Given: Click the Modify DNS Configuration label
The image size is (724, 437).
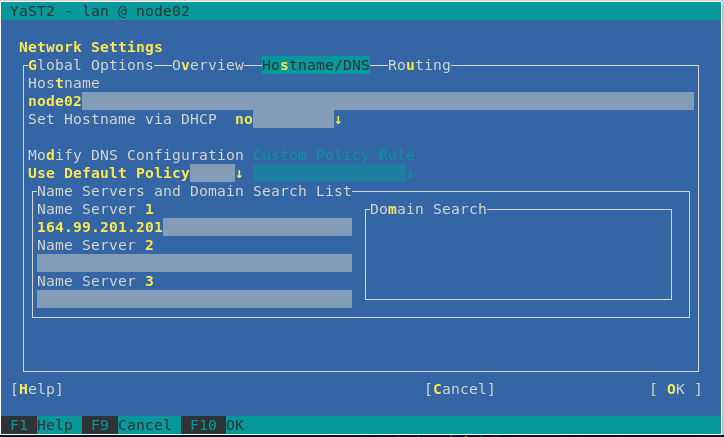Looking at the screenshot, I should pos(136,155).
